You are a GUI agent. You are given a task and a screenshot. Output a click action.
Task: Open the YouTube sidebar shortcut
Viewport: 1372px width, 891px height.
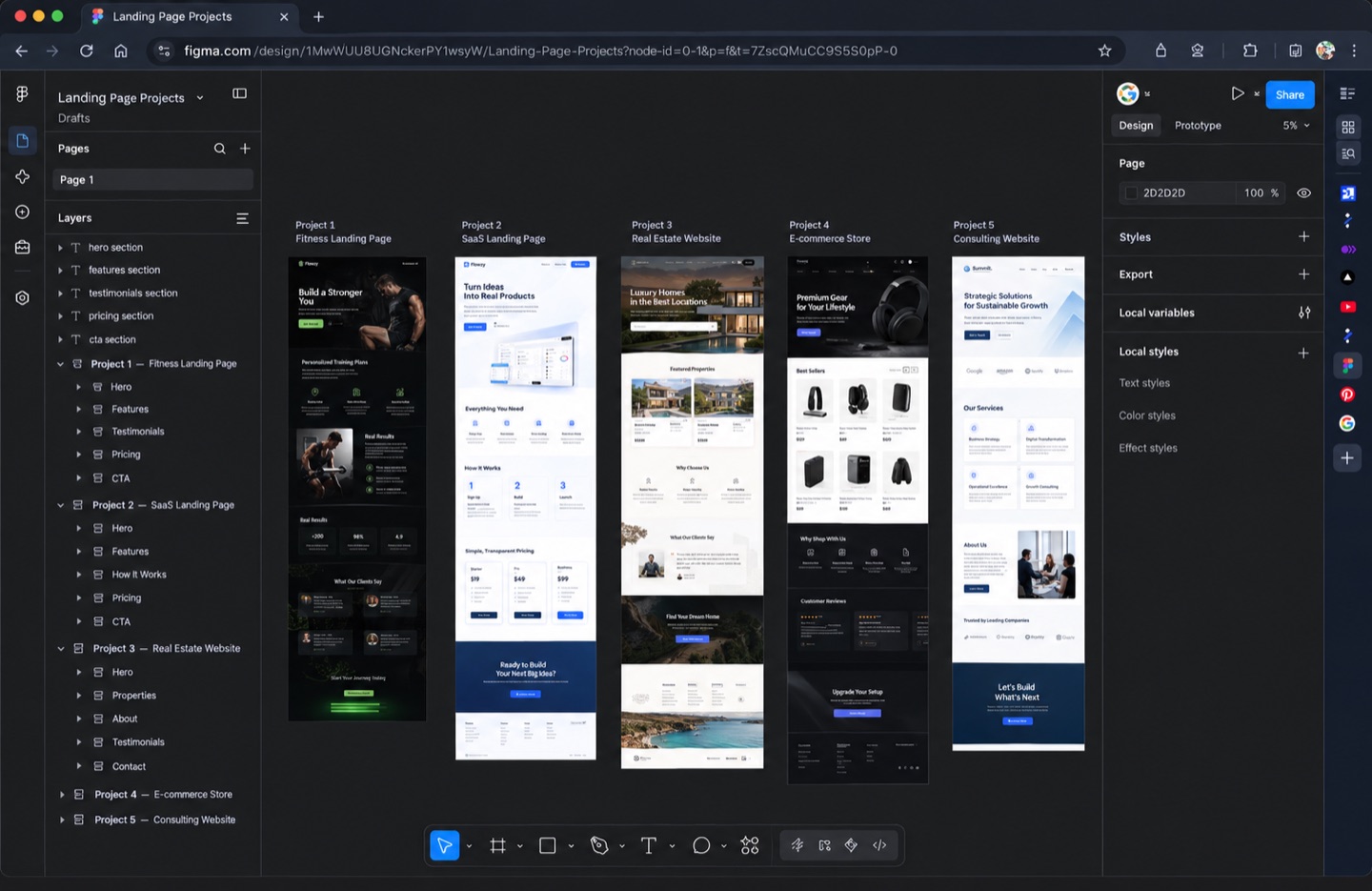[1347, 307]
